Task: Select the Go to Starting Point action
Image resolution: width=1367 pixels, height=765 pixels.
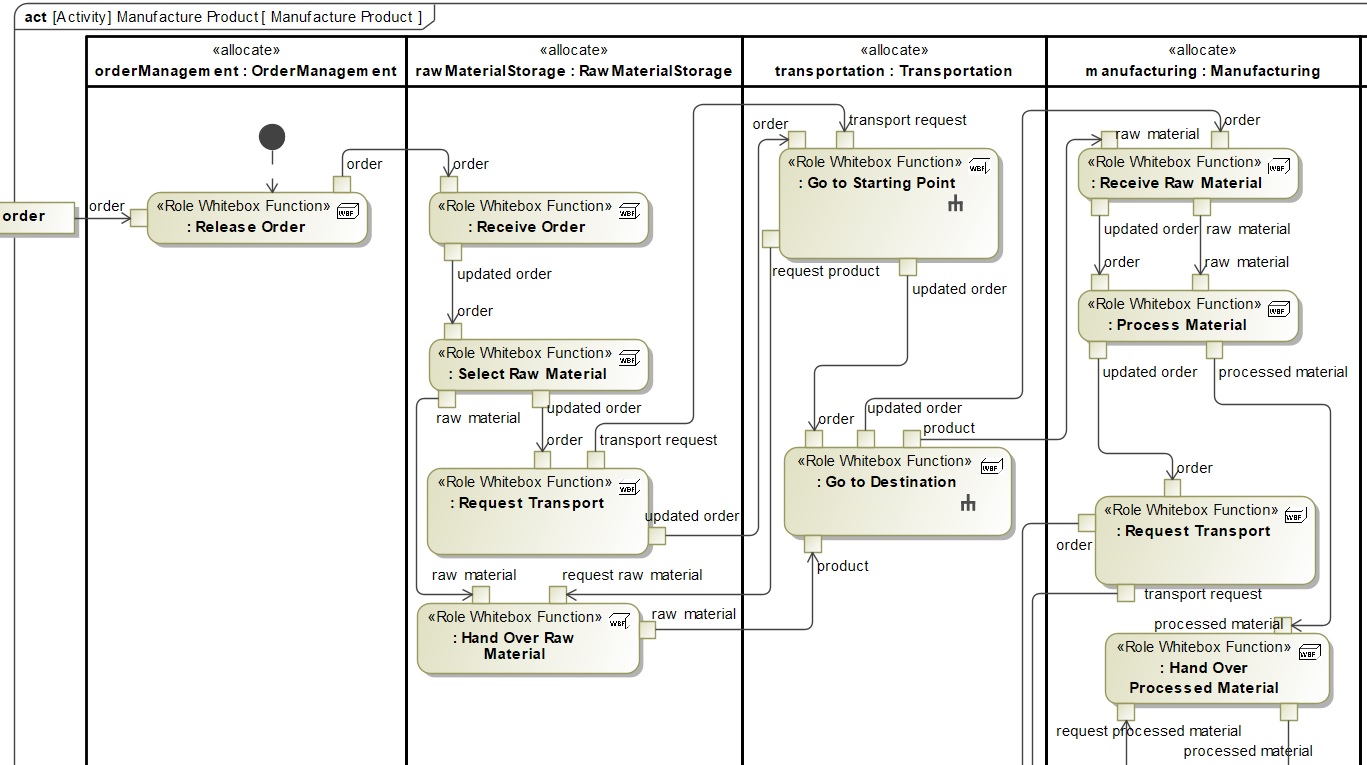Action: click(x=889, y=203)
